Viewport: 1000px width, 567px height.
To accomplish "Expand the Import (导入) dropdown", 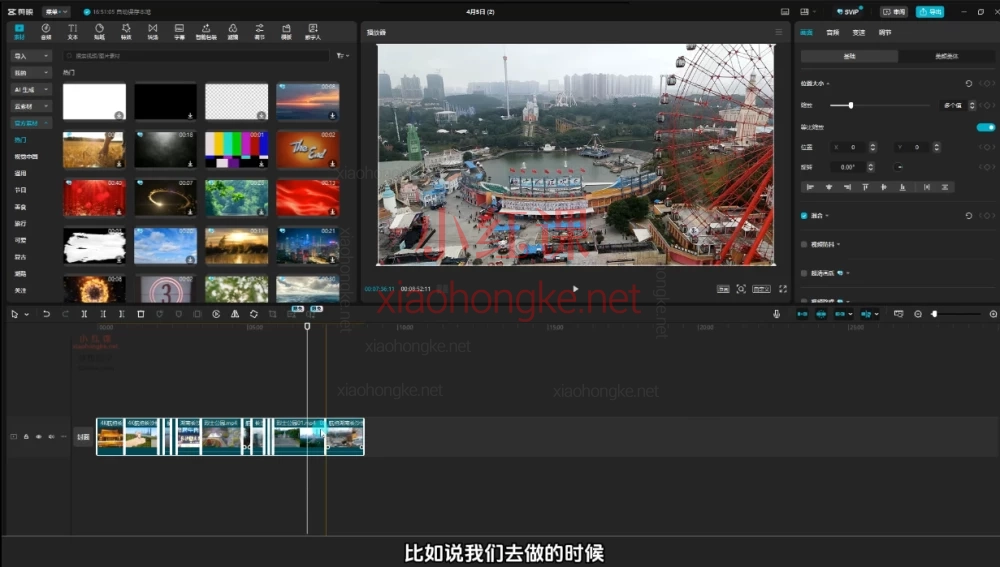I will pos(31,56).
